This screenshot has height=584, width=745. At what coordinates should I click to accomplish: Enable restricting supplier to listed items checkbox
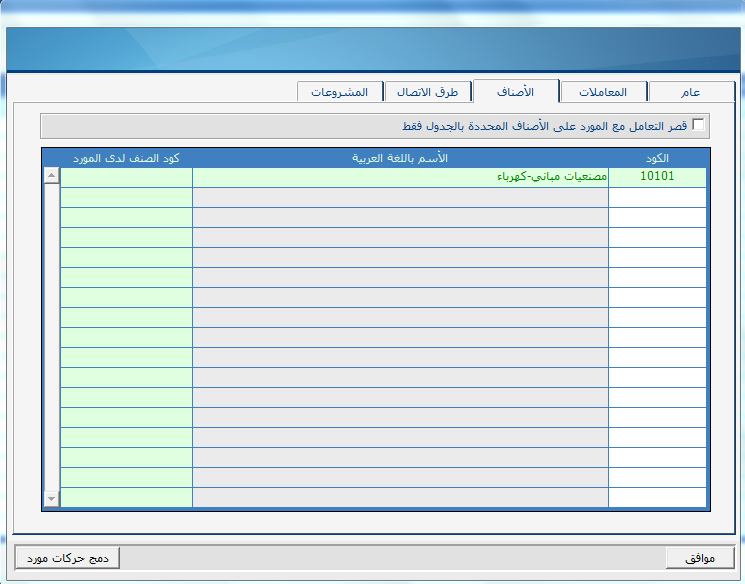(x=698, y=125)
